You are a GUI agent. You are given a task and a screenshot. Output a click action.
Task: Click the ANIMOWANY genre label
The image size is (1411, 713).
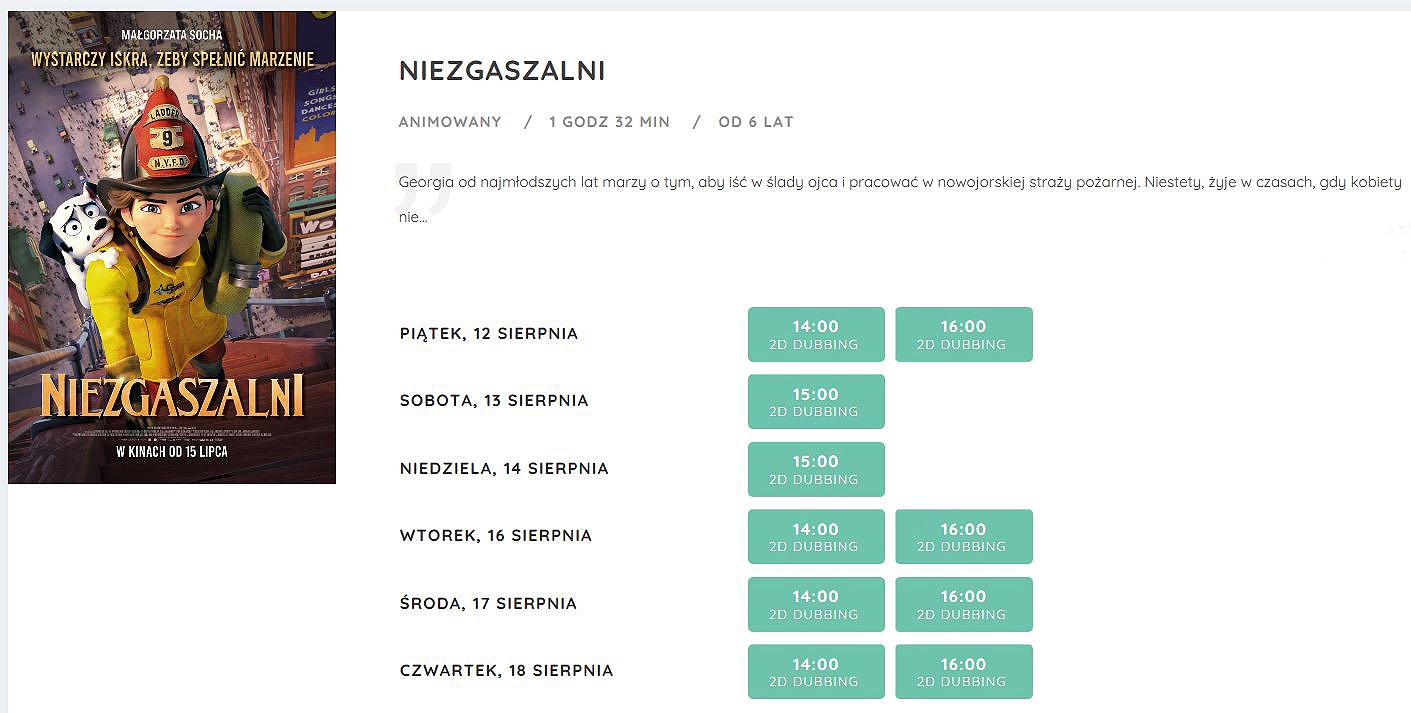pos(450,122)
